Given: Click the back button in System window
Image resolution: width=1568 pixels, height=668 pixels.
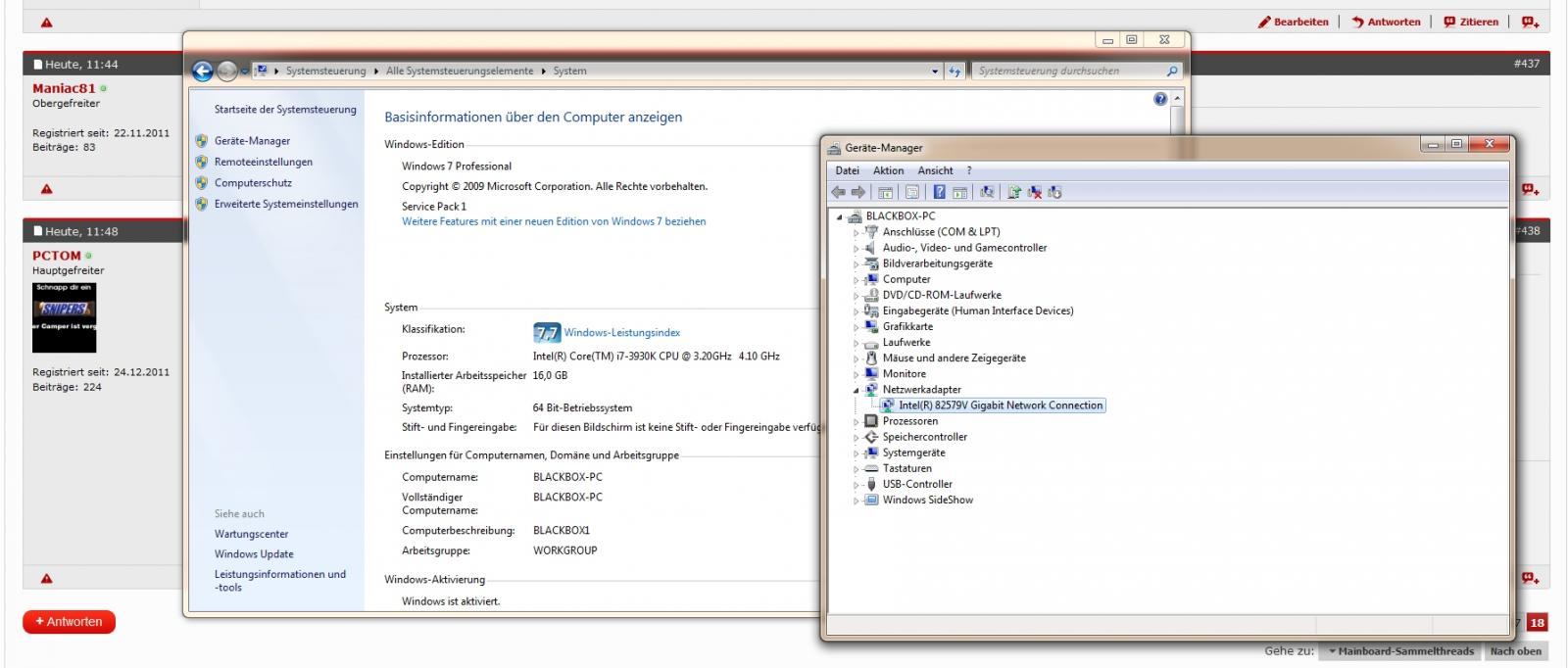Looking at the screenshot, I should click(x=203, y=71).
